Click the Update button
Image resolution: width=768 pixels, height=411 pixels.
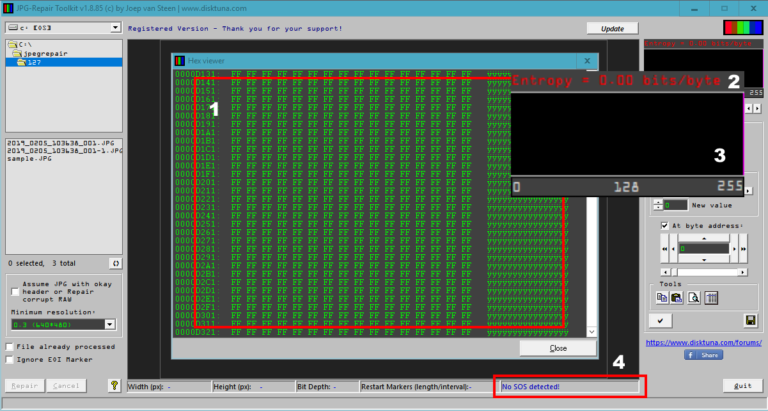pyautogui.click(x=611, y=28)
